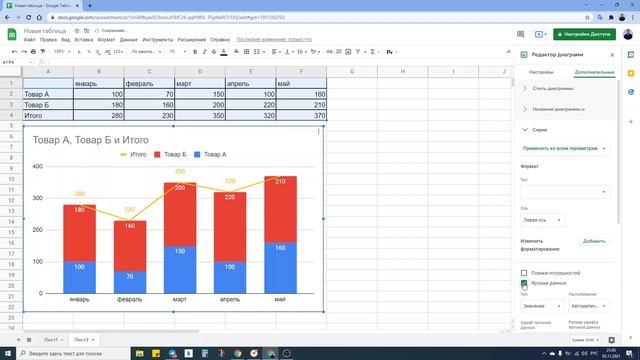Enable the error bars checkbox
Screen dimensions: 640x360
coord(524,273)
